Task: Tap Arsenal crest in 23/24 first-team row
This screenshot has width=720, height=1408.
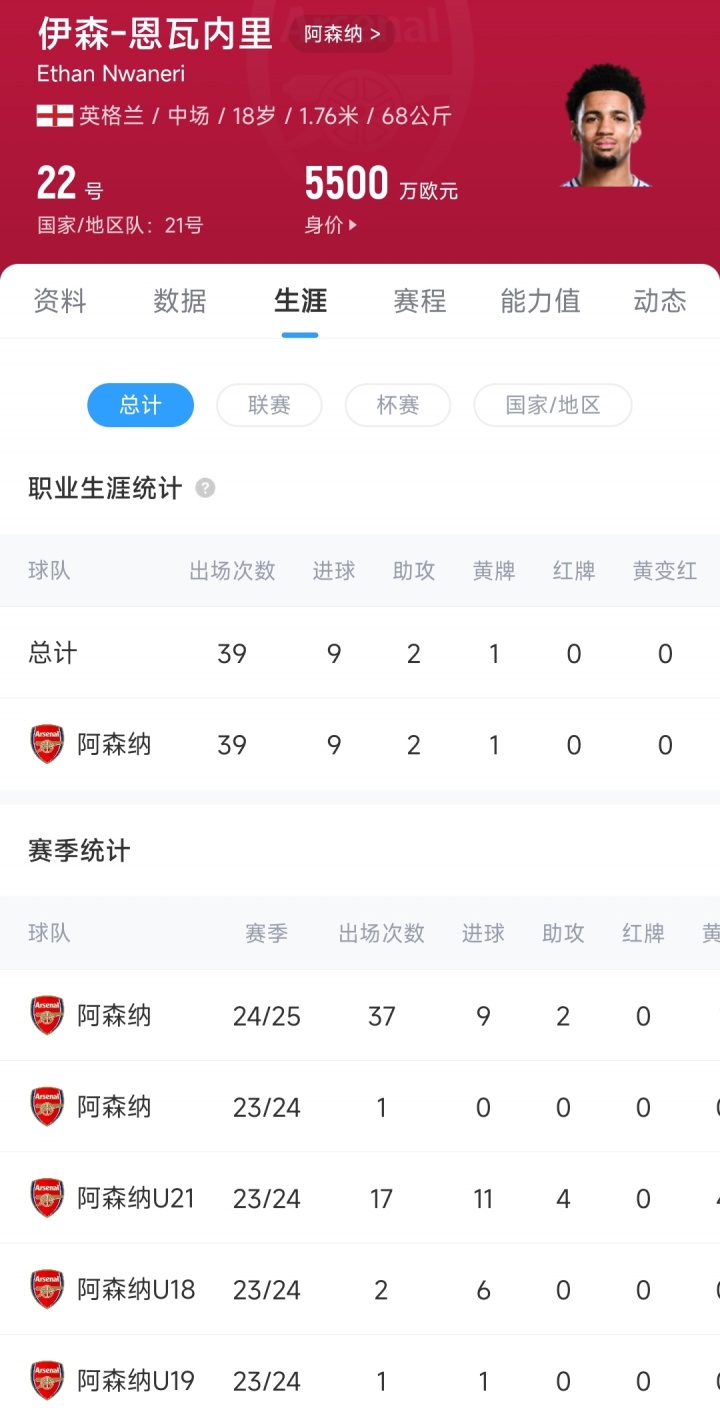Action: tap(47, 1107)
